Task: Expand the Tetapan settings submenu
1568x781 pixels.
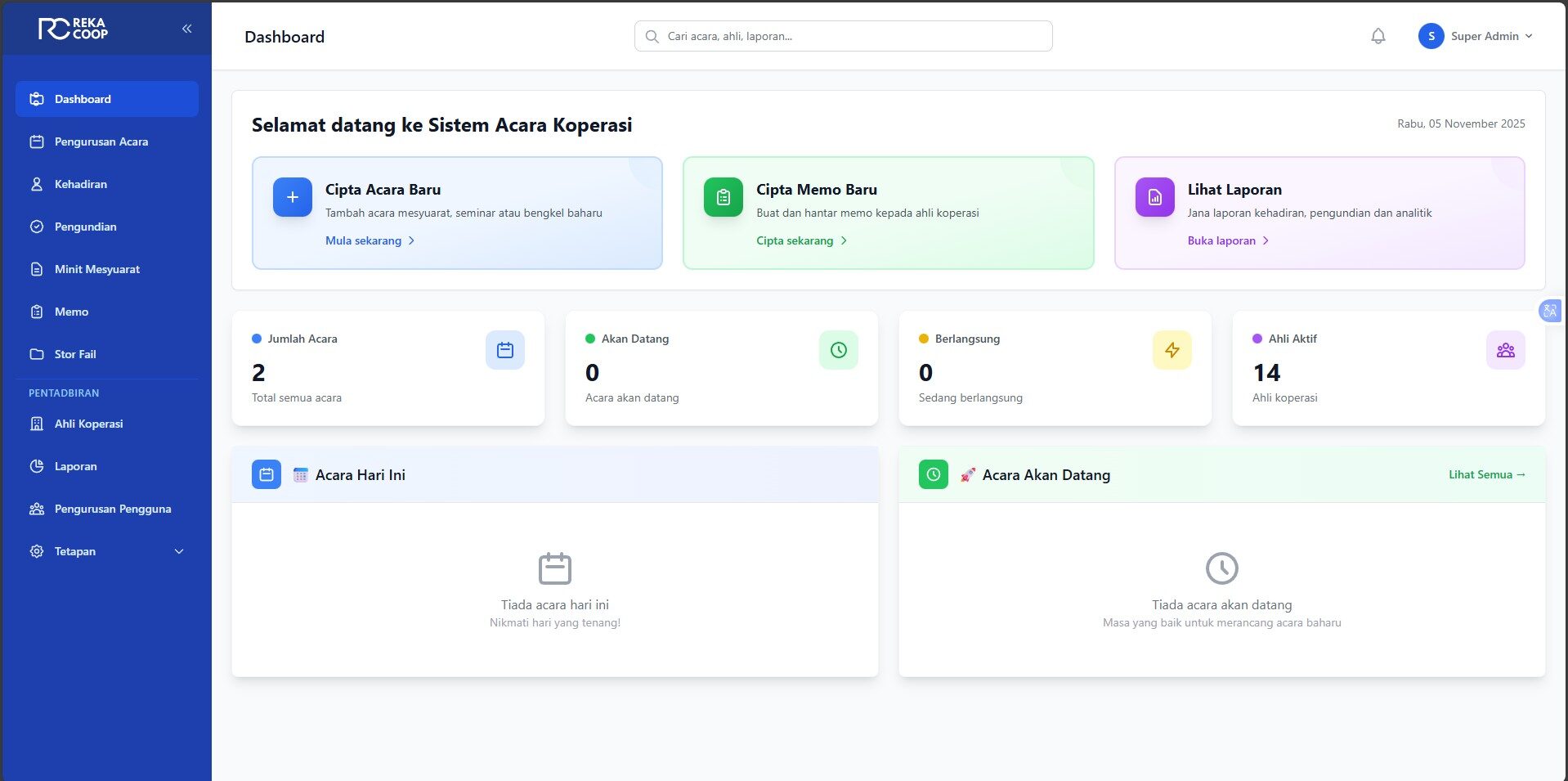Action: pos(106,551)
